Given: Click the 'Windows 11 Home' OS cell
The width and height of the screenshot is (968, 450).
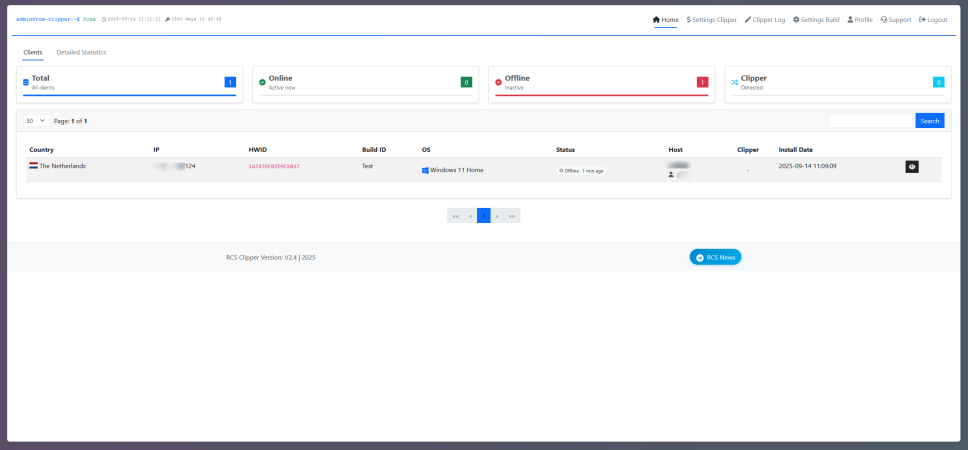Looking at the screenshot, I should [457, 170].
